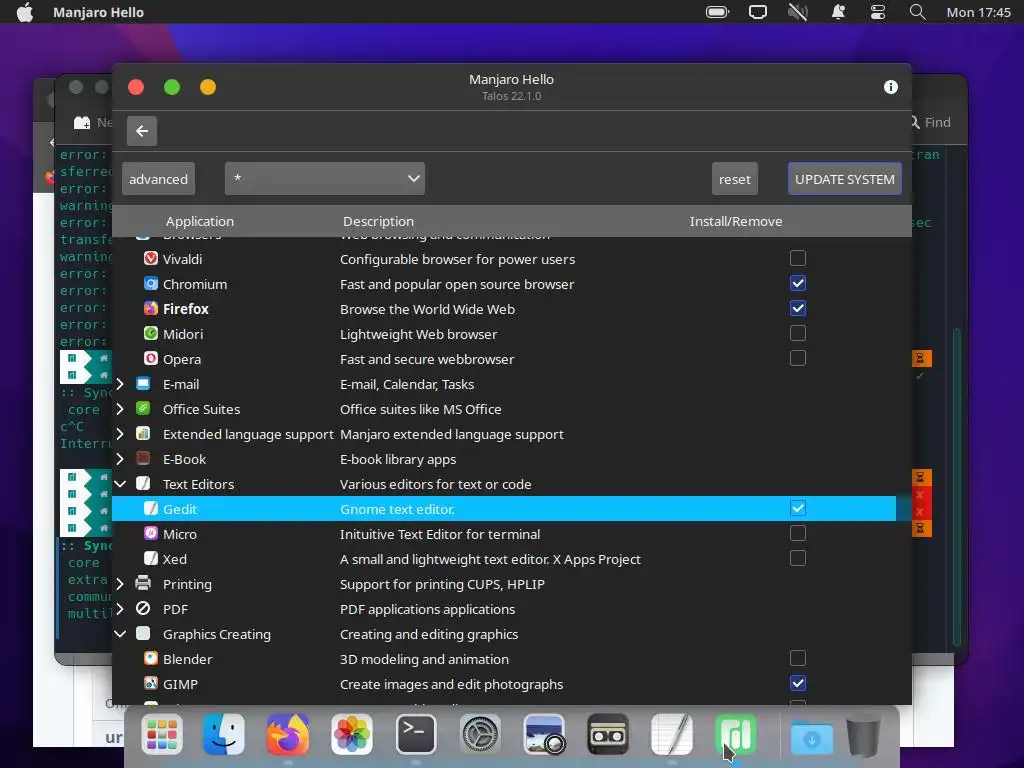Screen dimensions: 1024x768
Task: Open the system settings gear in dock
Action: coord(480,735)
